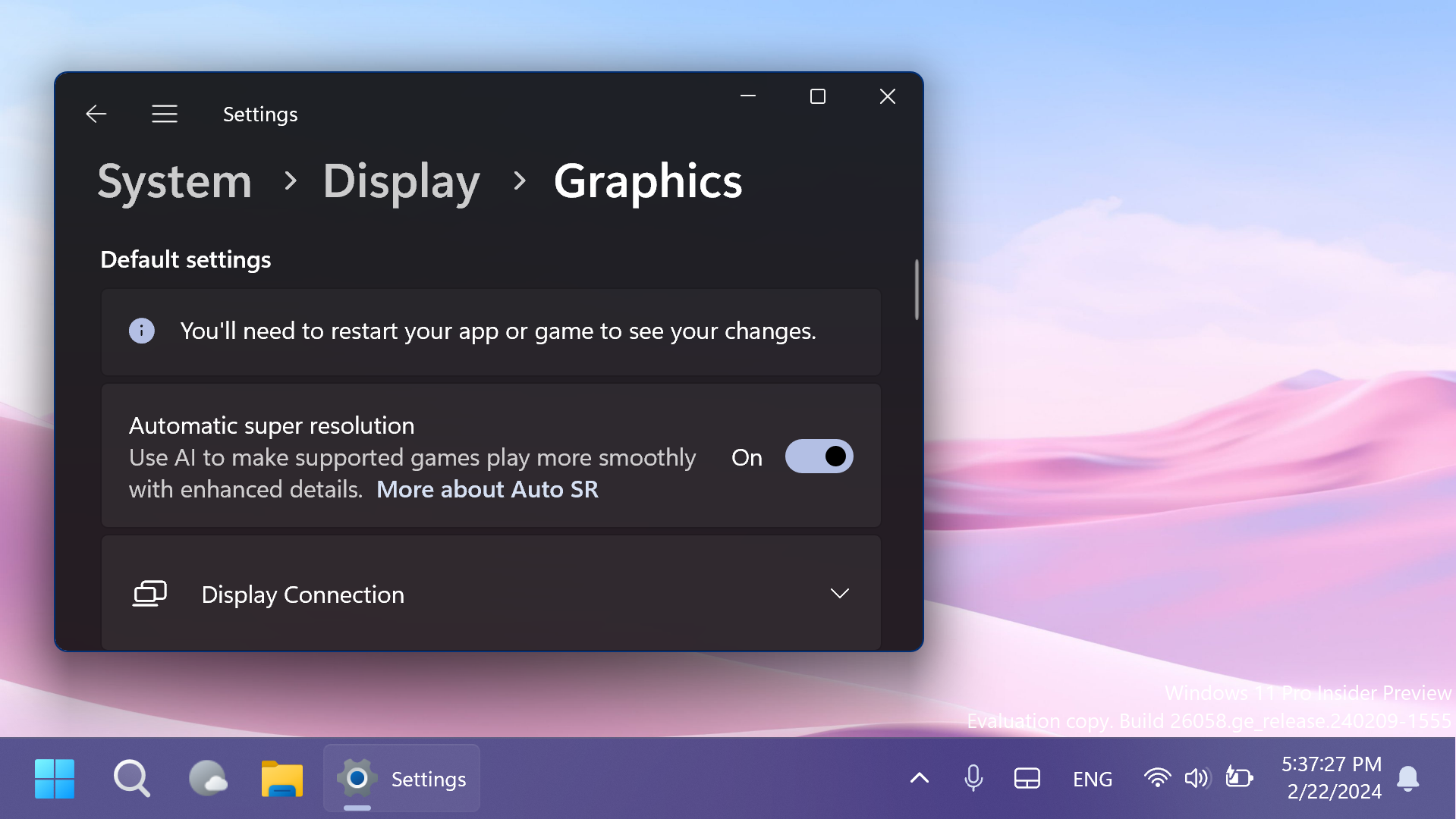1456x819 pixels.
Task: Open the ENG language switcher
Action: [1092, 778]
